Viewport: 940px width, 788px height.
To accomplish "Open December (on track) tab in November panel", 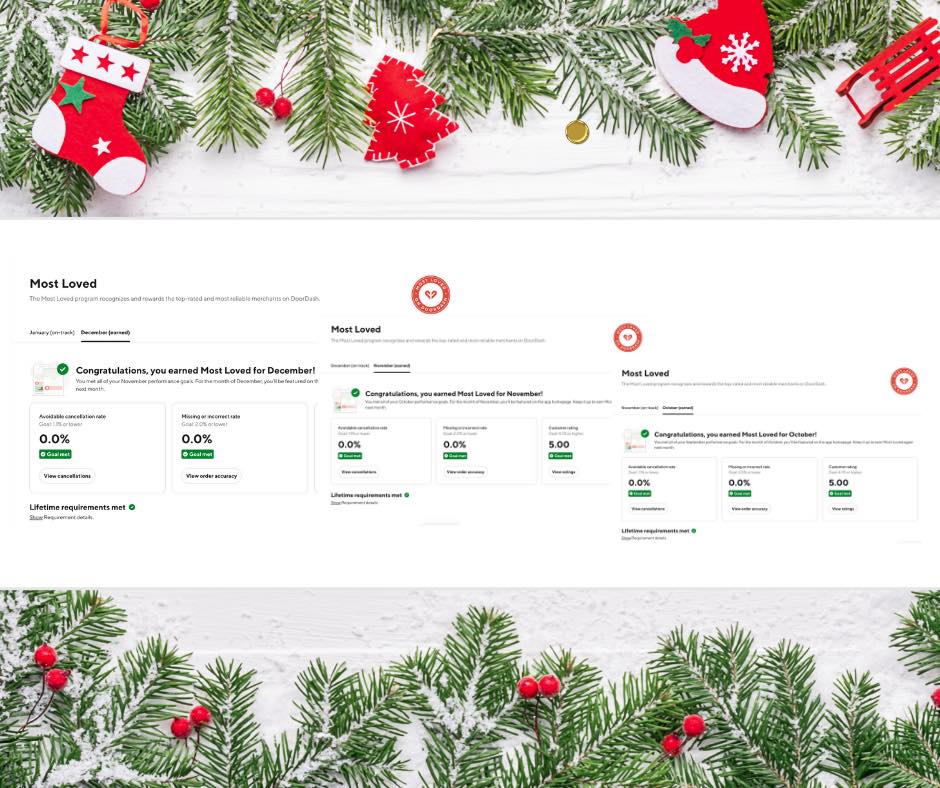I will click(350, 365).
